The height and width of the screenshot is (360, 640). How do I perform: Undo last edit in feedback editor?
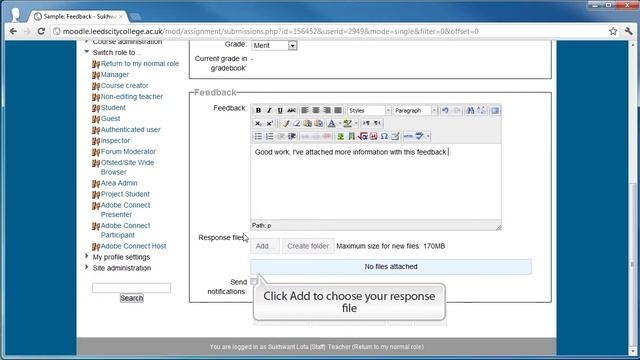coord(445,110)
